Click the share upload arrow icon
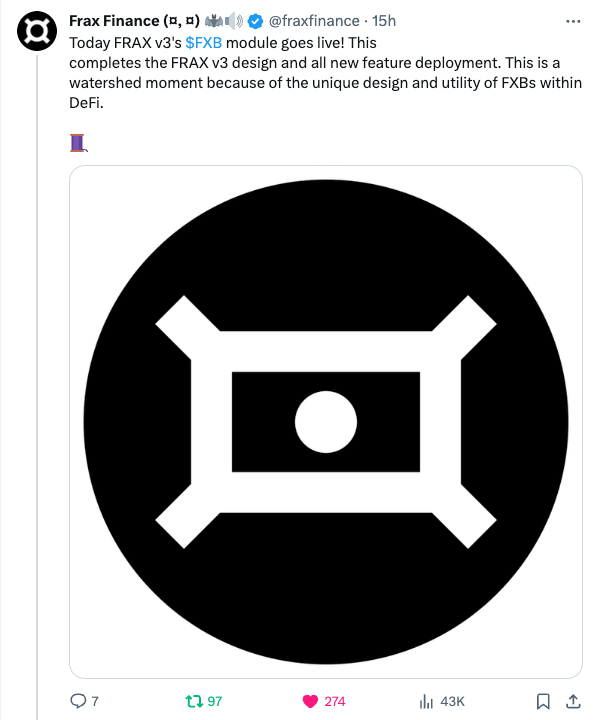The image size is (598, 720). 573,701
